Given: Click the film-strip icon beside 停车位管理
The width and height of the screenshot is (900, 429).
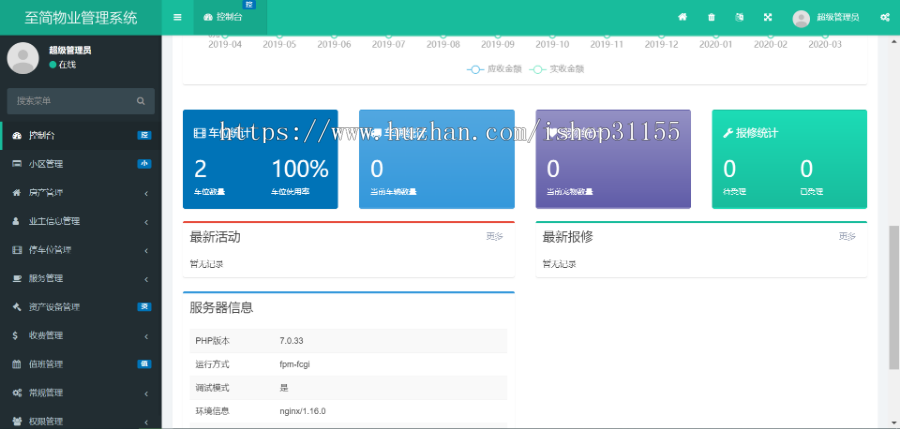Looking at the screenshot, I should pyautogui.click(x=17, y=250).
